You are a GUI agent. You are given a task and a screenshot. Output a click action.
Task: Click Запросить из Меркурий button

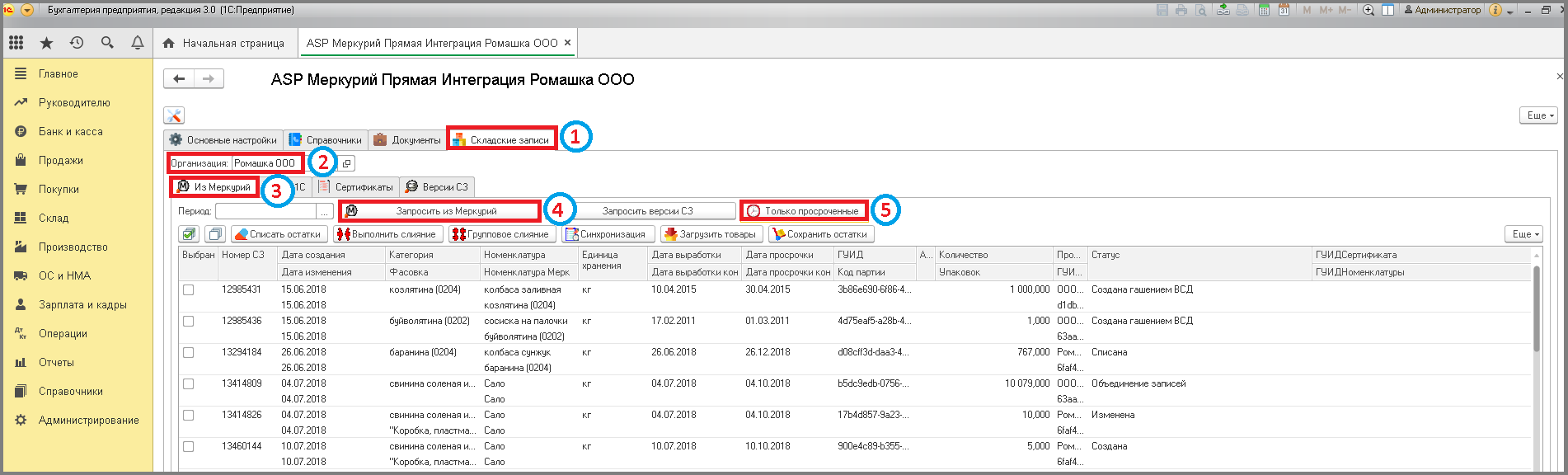click(x=440, y=211)
